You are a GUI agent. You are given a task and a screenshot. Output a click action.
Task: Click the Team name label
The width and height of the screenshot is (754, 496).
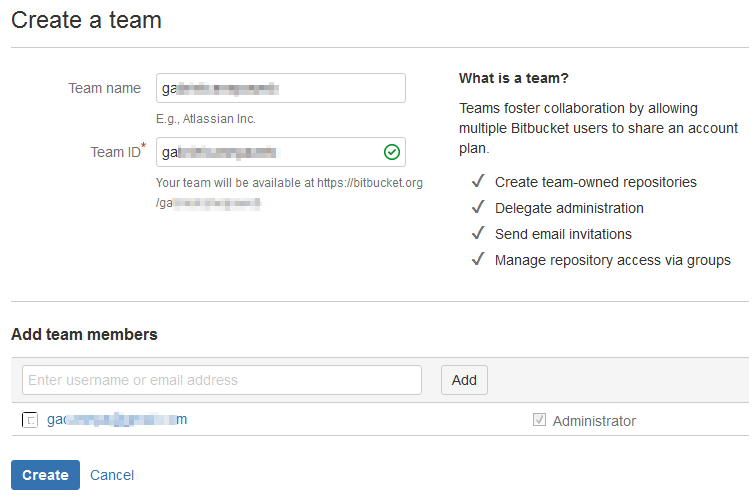point(104,88)
